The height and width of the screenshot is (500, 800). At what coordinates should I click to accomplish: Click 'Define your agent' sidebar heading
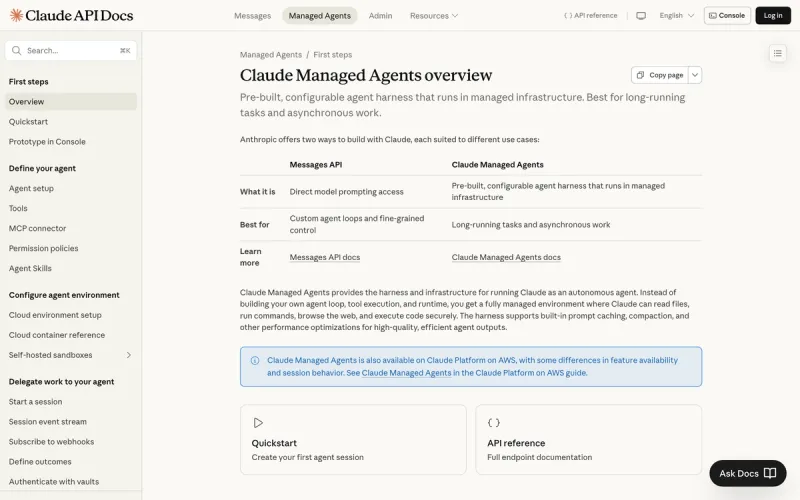tap(42, 168)
